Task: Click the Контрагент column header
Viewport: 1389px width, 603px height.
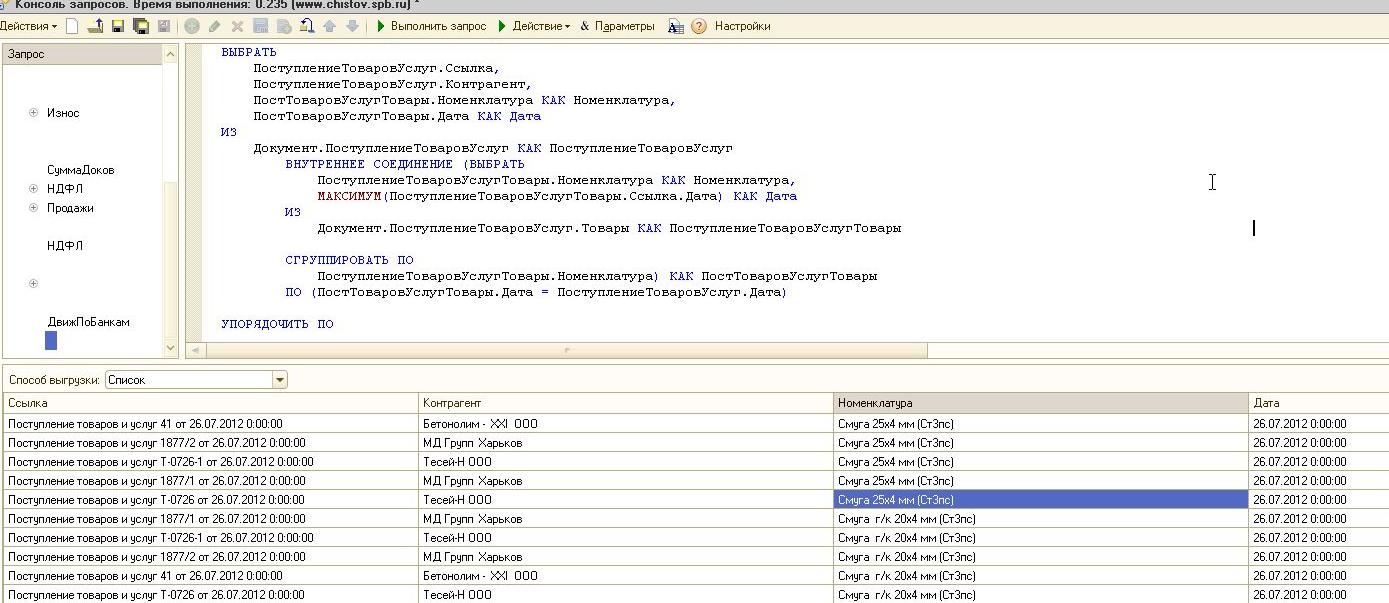Action: (x=626, y=403)
